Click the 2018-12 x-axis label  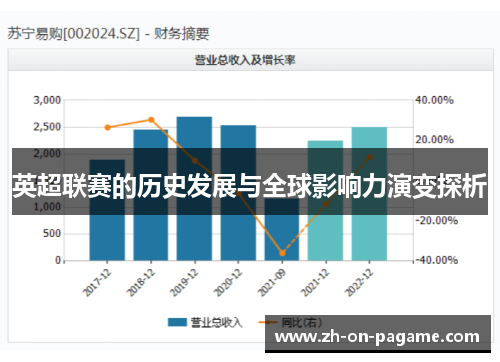[x=140, y=283]
